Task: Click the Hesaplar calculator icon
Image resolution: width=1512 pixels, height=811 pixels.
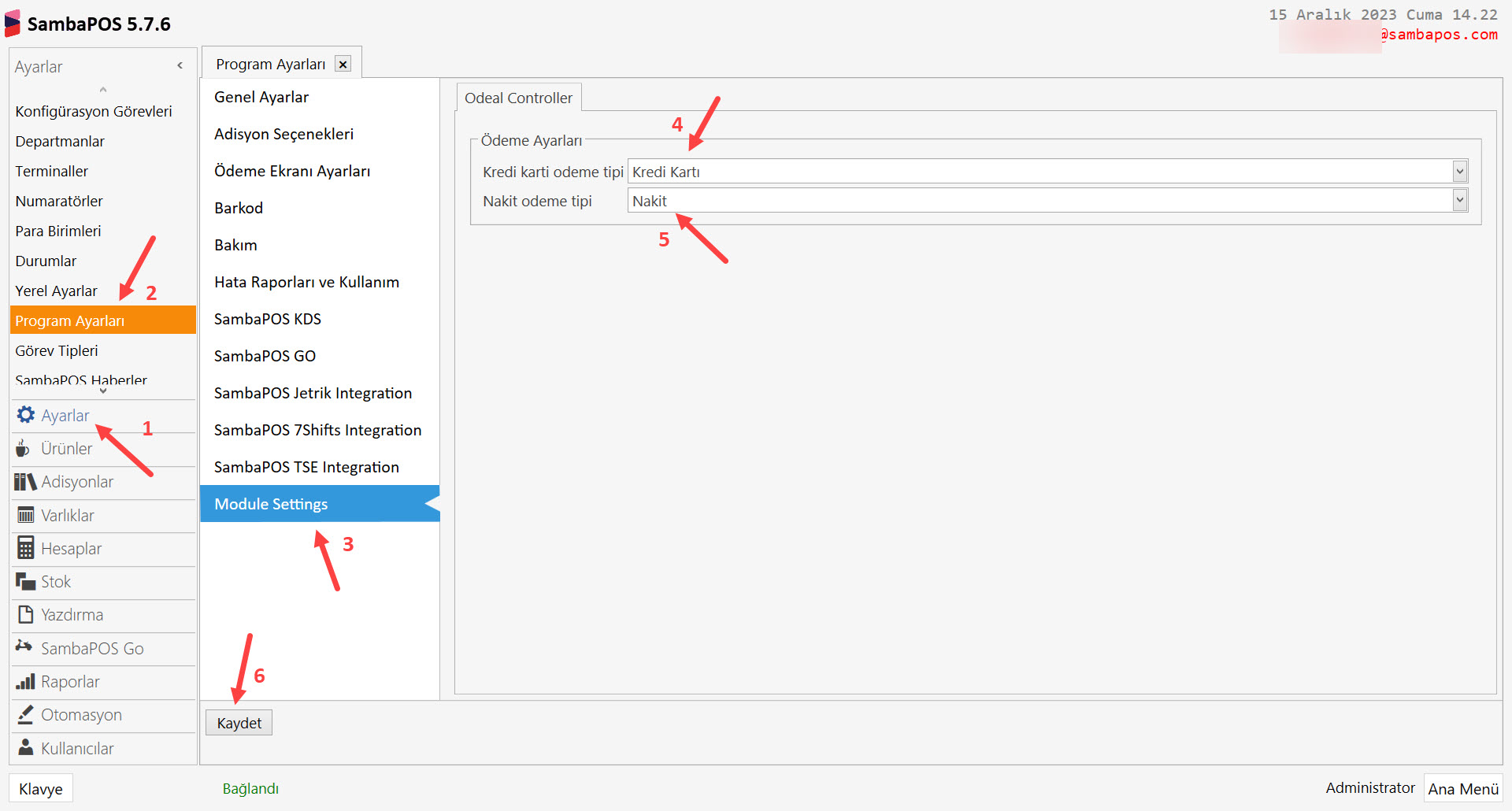Action: (25, 548)
